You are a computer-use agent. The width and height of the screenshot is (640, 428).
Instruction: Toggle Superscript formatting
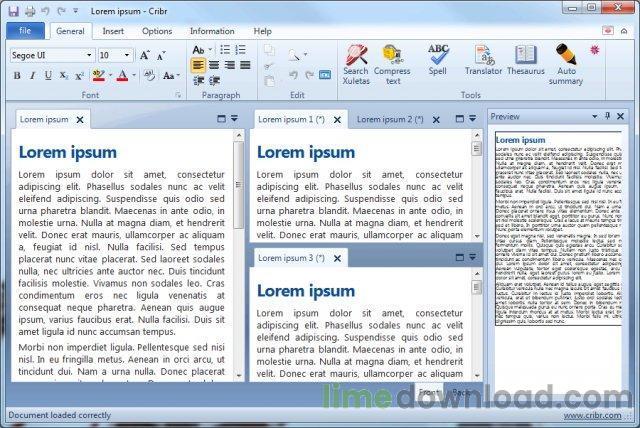[x=79, y=76]
